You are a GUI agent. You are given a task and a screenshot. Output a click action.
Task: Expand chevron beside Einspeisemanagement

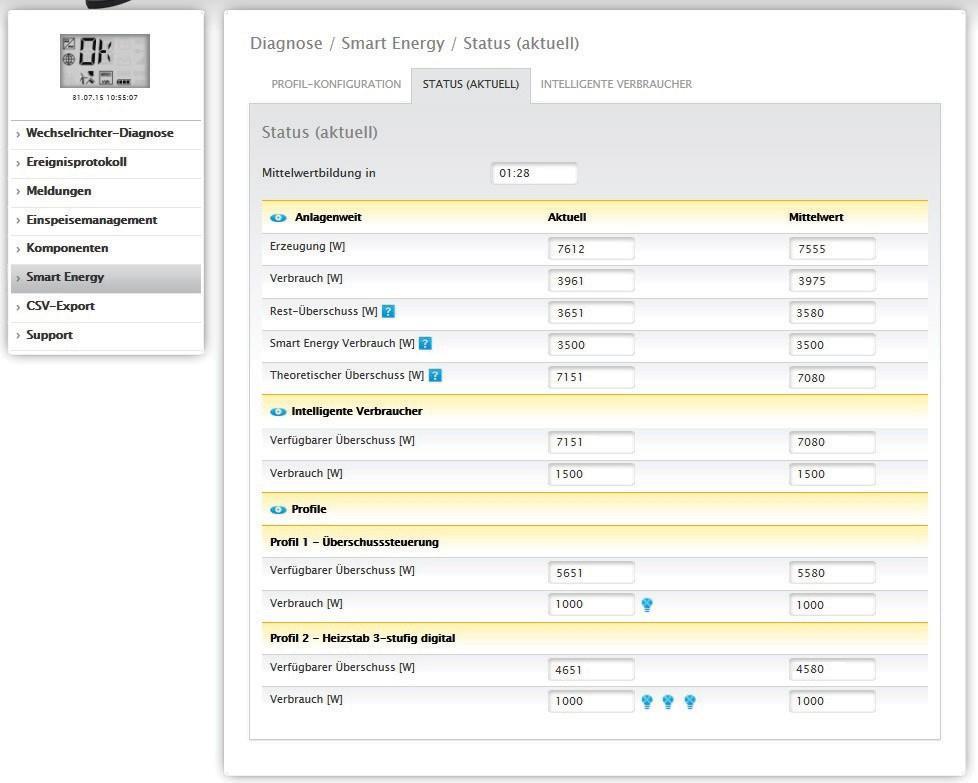pos(18,221)
